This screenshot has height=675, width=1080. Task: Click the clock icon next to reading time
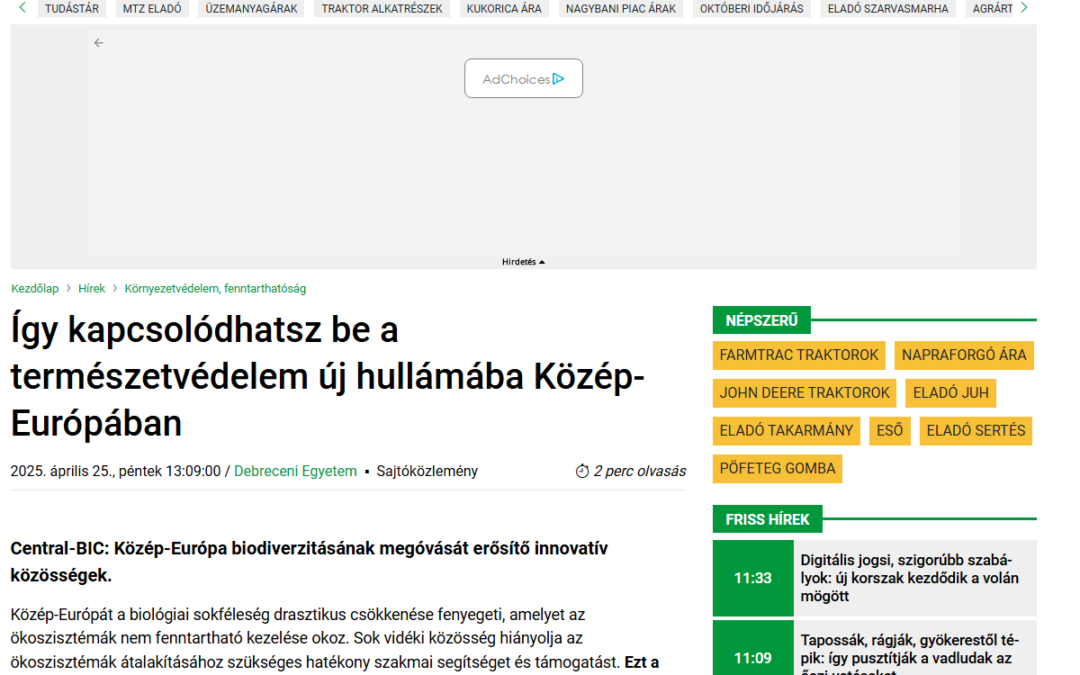pos(582,471)
